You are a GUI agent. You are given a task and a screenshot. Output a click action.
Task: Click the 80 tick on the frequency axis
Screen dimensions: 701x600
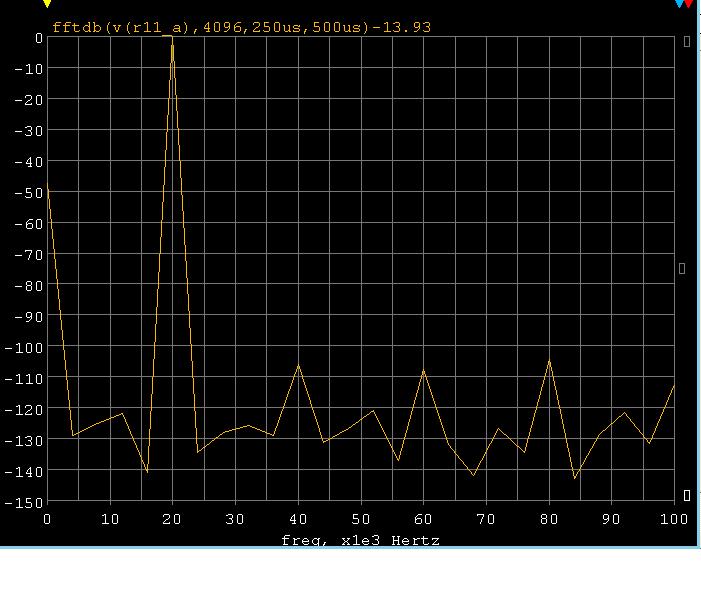[x=549, y=519]
